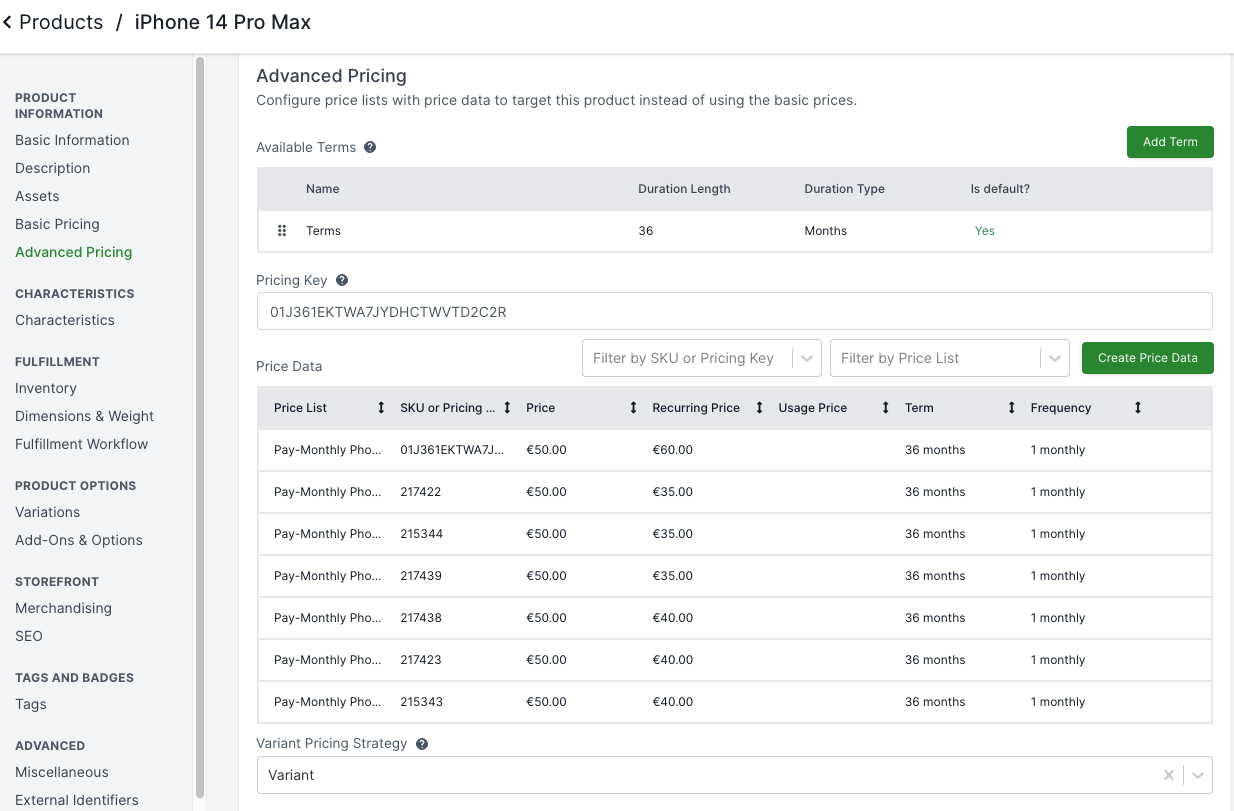1234x811 pixels.
Task: Open the Available Terms help icon
Action: 370,147
